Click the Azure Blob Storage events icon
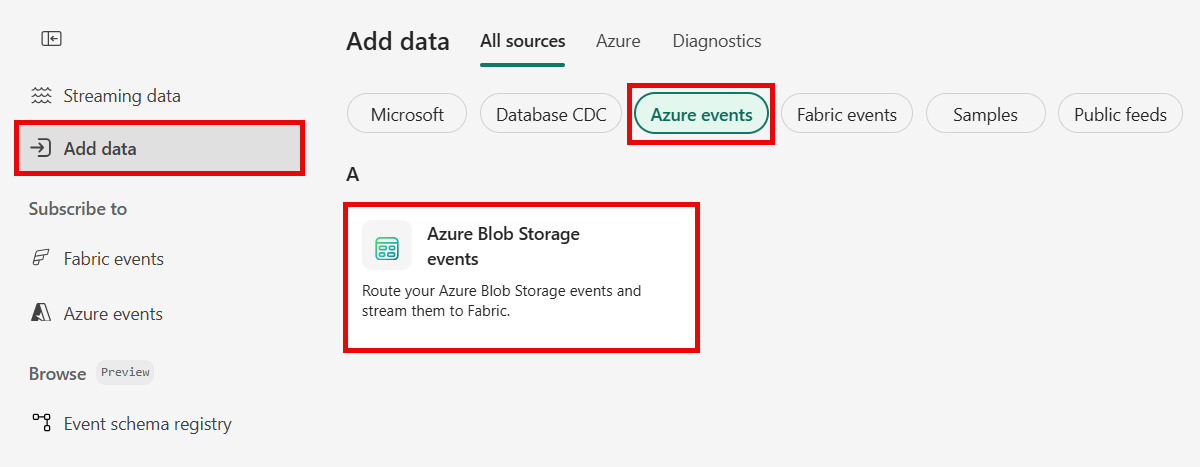The width and height of the screenshot is (1200, 467). tap(387, 246)
